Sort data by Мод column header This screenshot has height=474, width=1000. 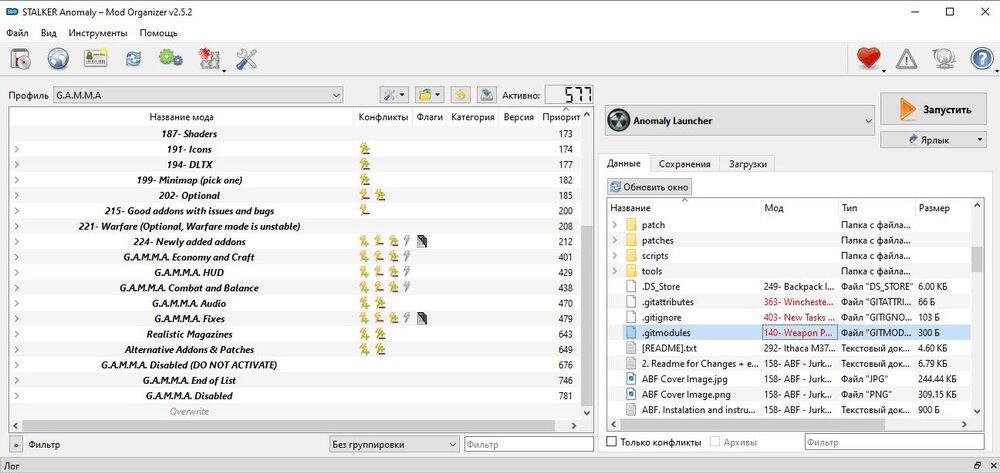click(x=800, y=208)
